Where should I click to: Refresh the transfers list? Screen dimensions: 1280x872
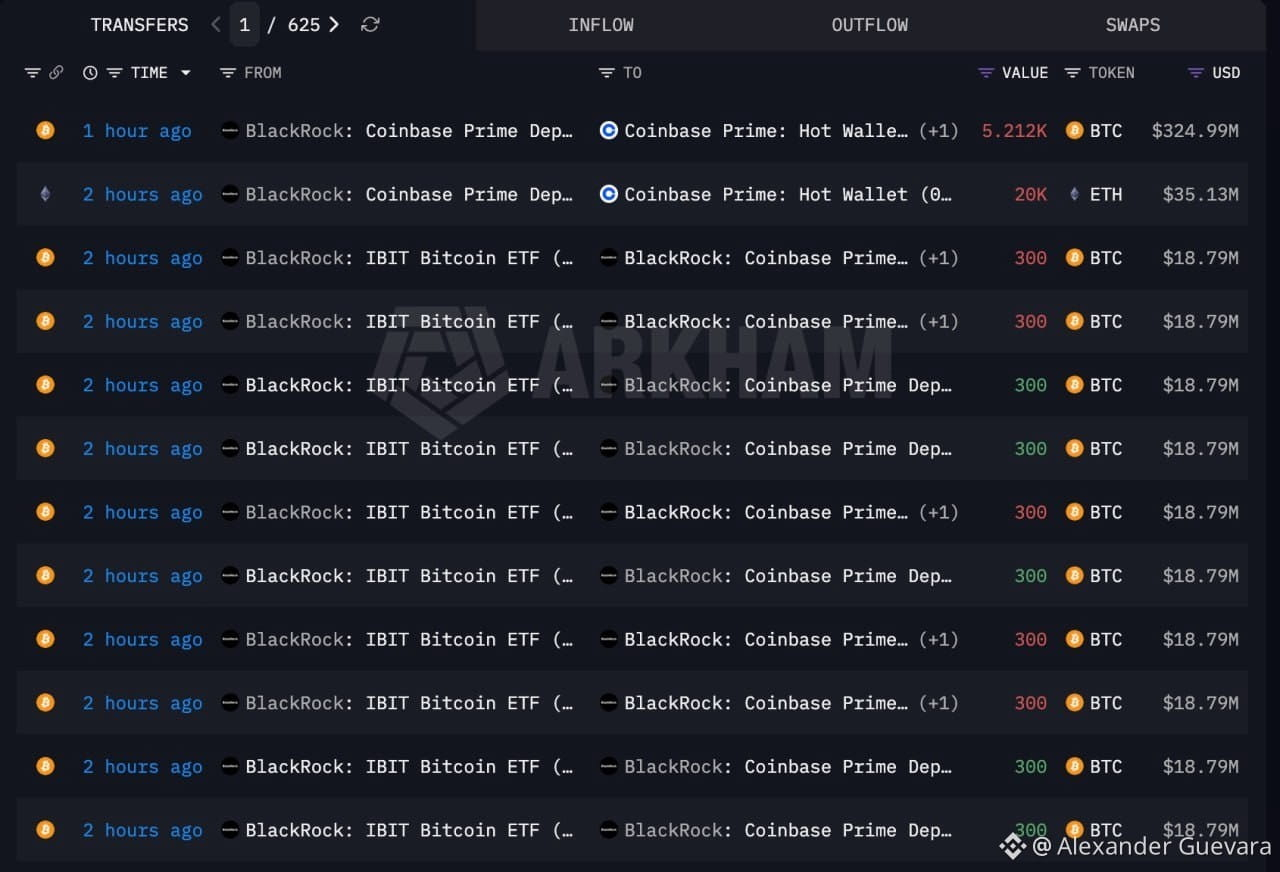[x=370, y=25]
